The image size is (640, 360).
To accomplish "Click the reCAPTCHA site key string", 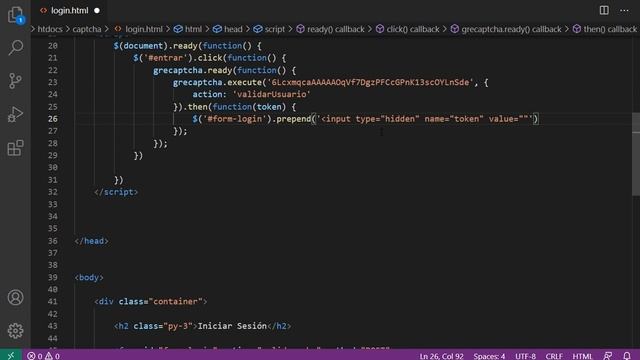I will coord(370,82).
